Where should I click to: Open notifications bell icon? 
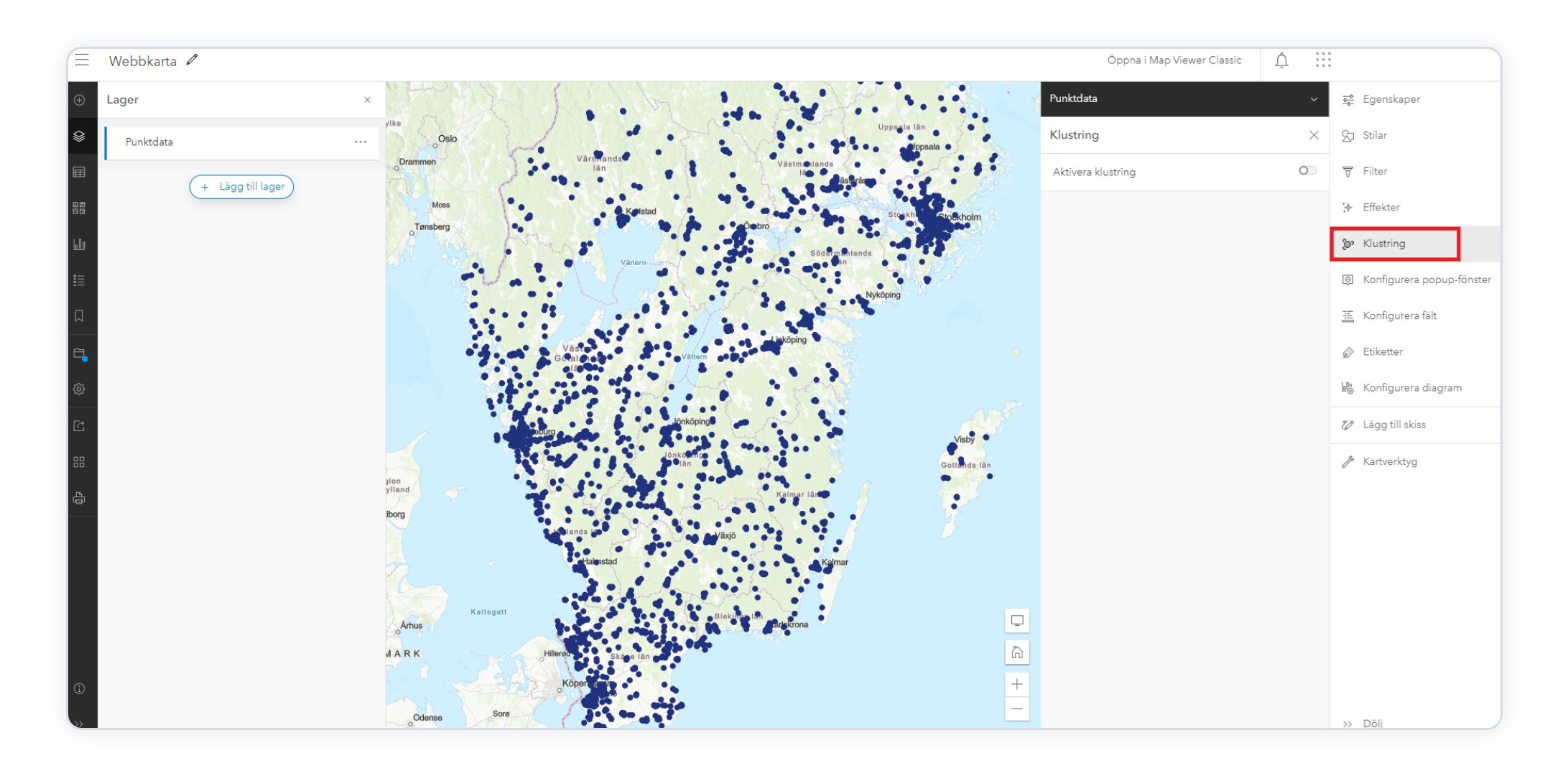coord(1281,60)
